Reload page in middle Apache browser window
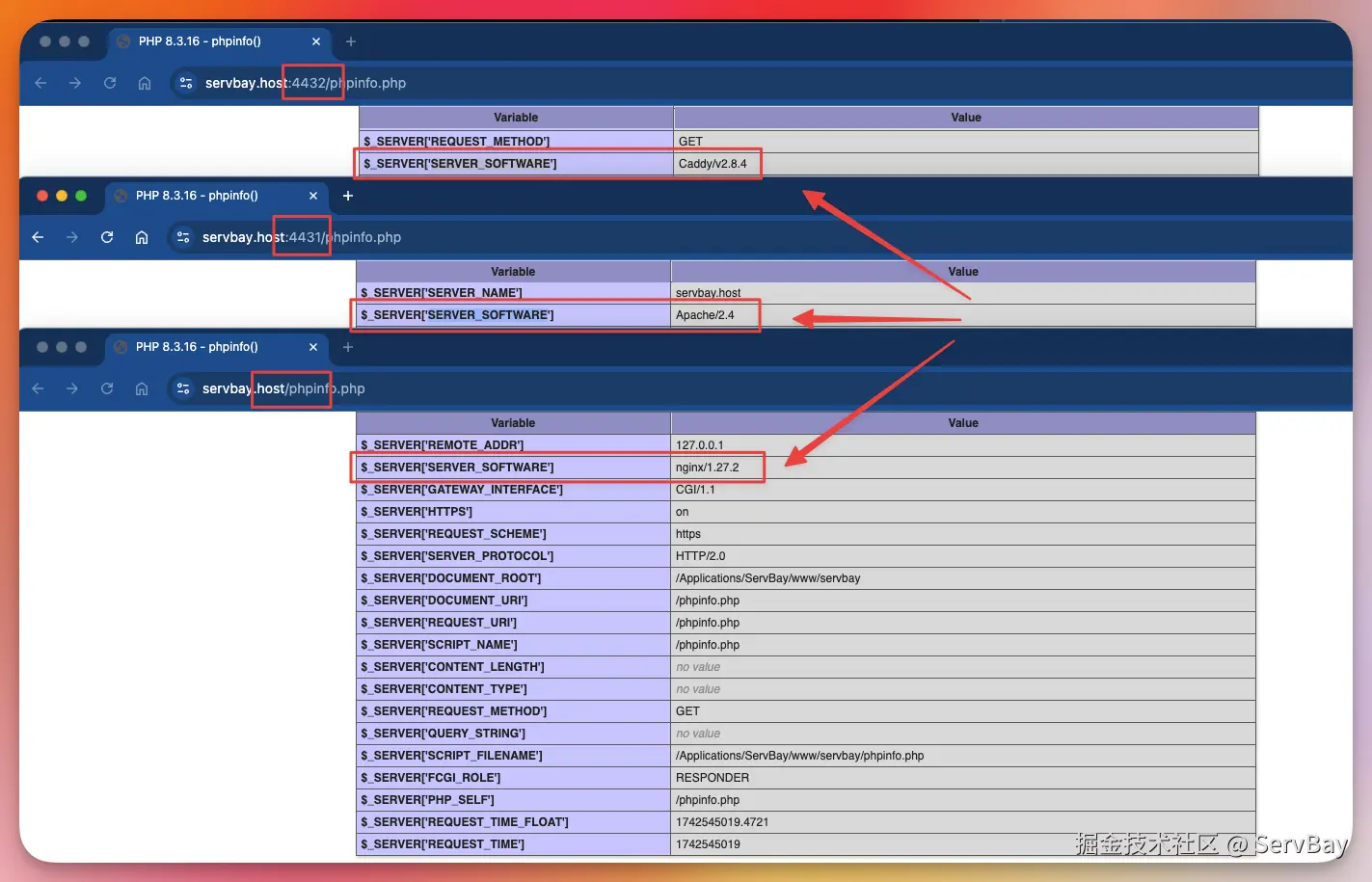The height and width of the screenshot is (882, 1372). (x=107, y=237)
